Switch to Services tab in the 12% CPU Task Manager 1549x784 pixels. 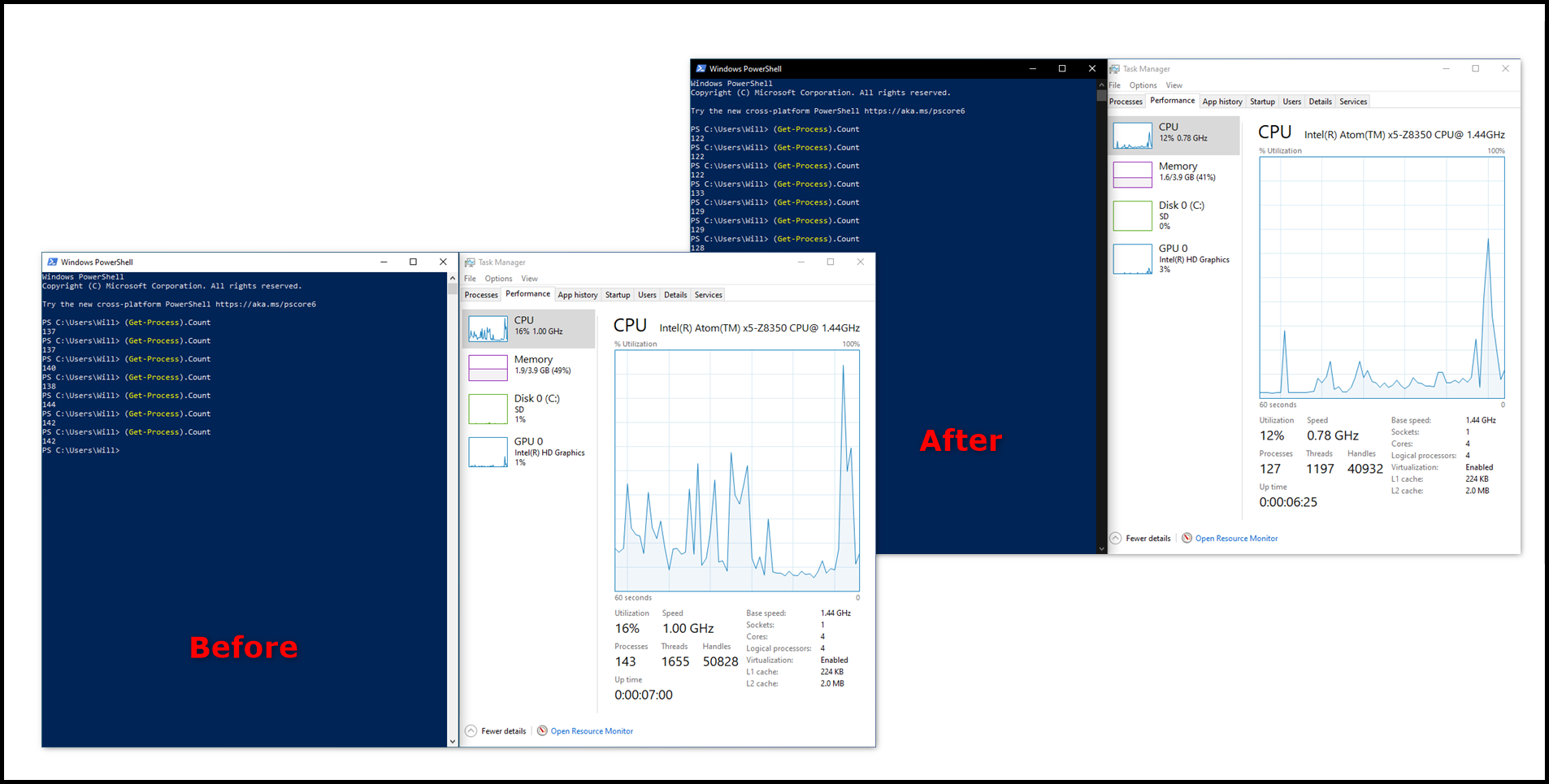tap(1352, 102)
